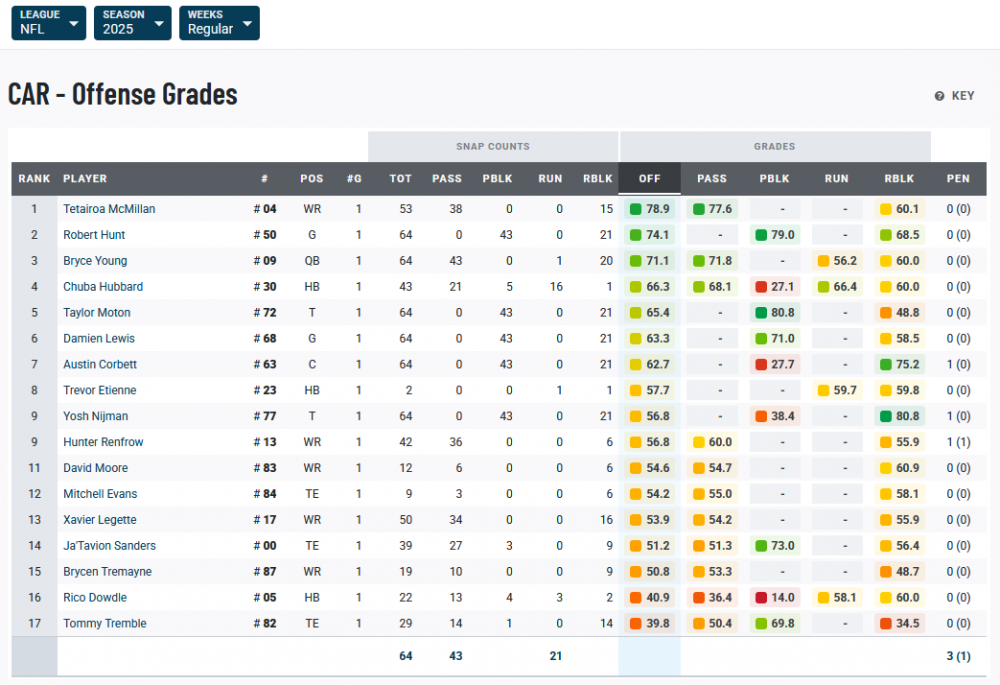
Task: Sort table by OFF grade column
Action: pos(650,179)
